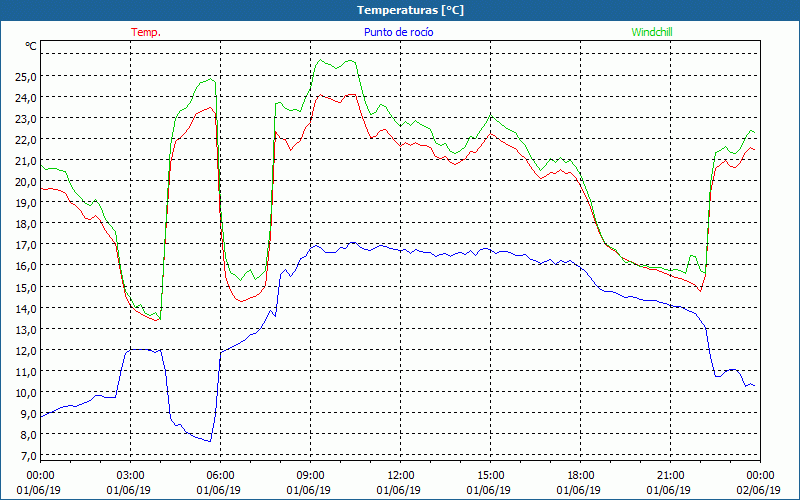Click the 25,0 y-axis value

[x=27, y=76]
